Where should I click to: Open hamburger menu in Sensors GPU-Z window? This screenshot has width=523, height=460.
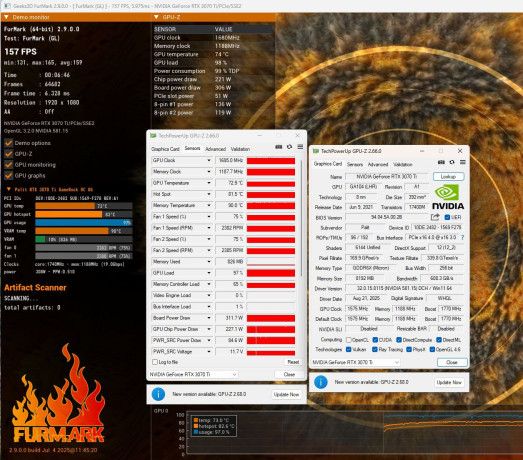tap(300, 147)
